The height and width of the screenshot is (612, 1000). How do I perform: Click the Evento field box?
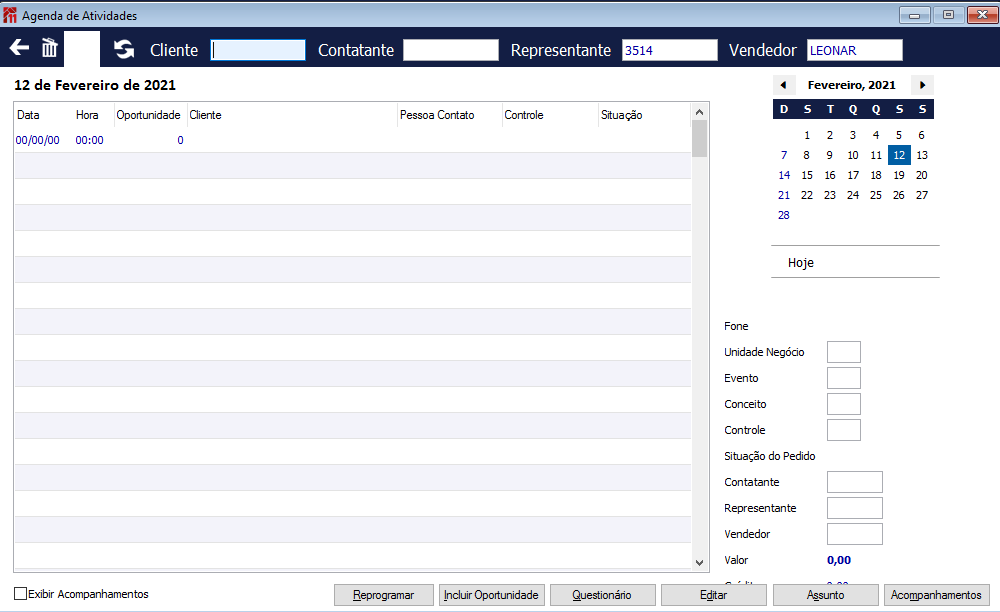click(x=844, y=378)
